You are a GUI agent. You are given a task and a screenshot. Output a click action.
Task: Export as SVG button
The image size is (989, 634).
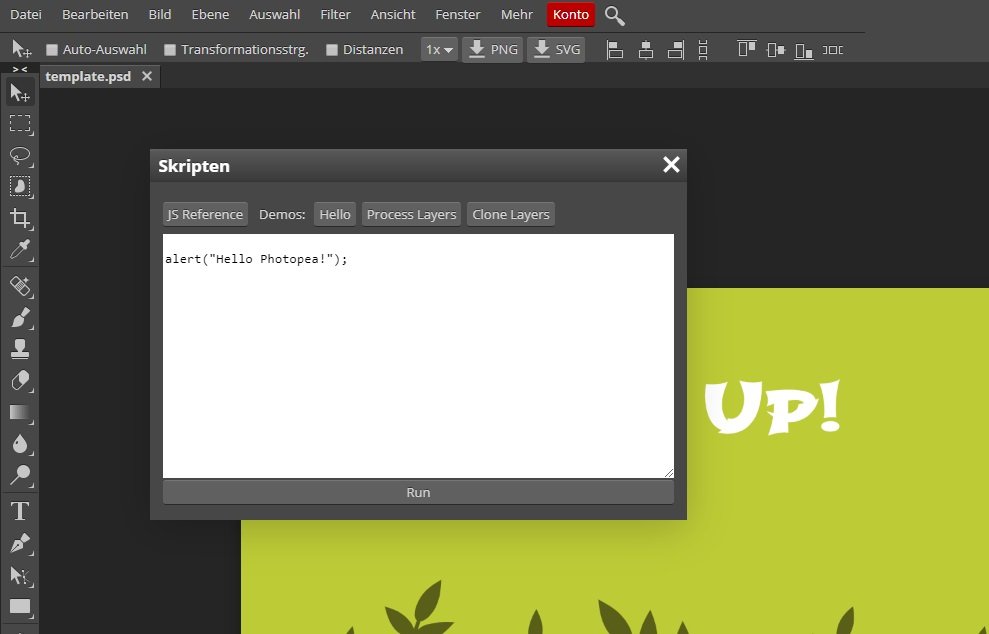(x=556, y=49)
